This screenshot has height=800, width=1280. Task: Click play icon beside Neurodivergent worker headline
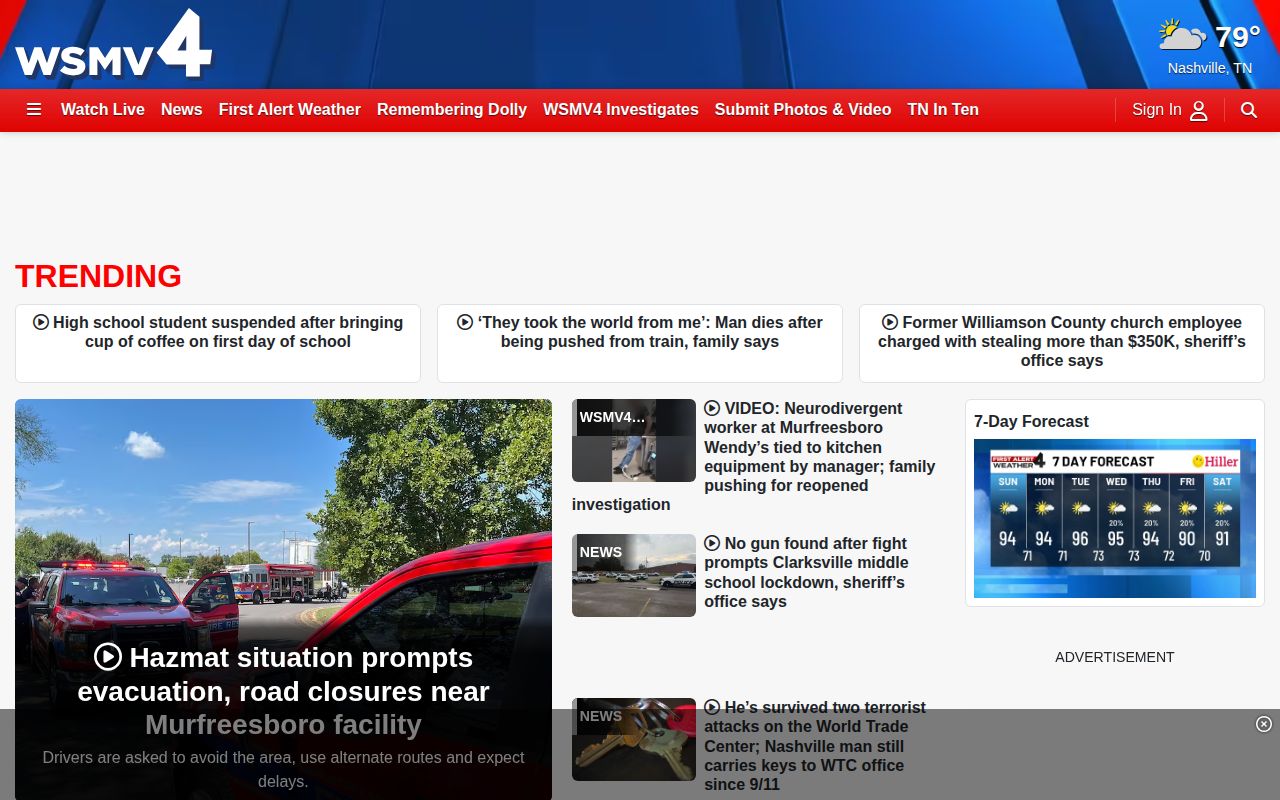click(712, 408)
